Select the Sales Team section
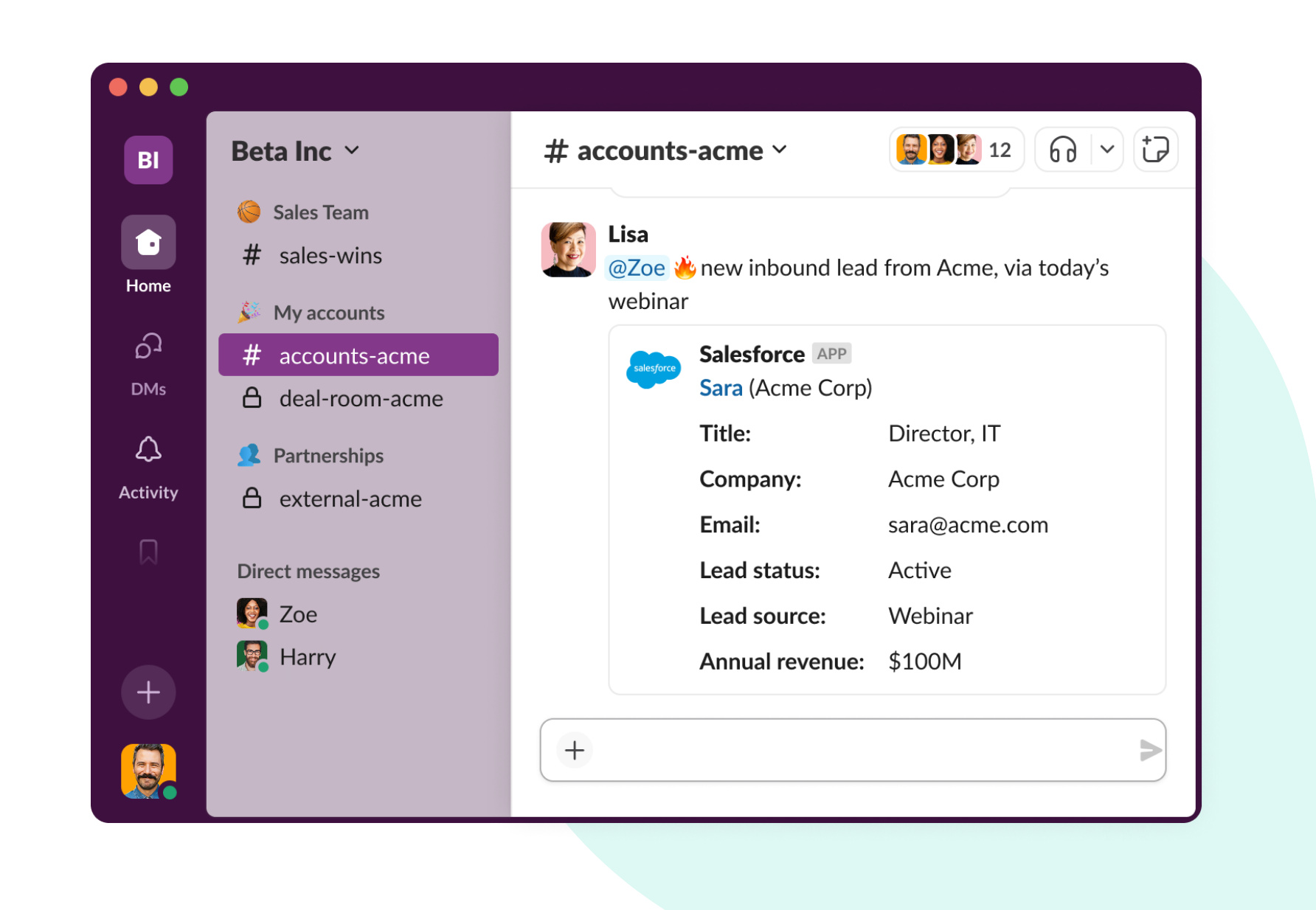This screenshot has width=1316, height=910. pyautogui.click(x=303, y=212)
